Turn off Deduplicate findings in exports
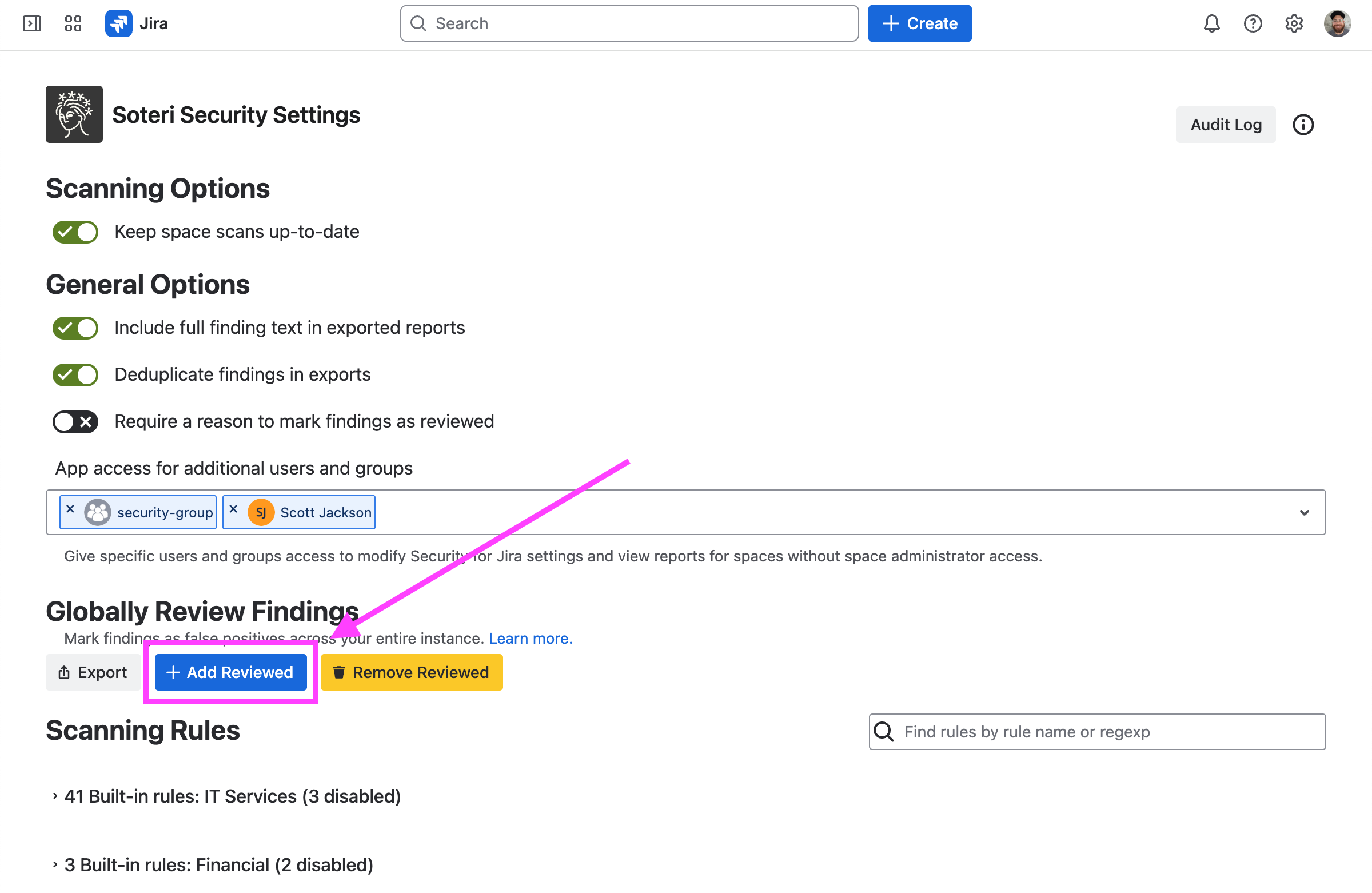The width and height of the screenshot is (1372, 893). [75, 374]
